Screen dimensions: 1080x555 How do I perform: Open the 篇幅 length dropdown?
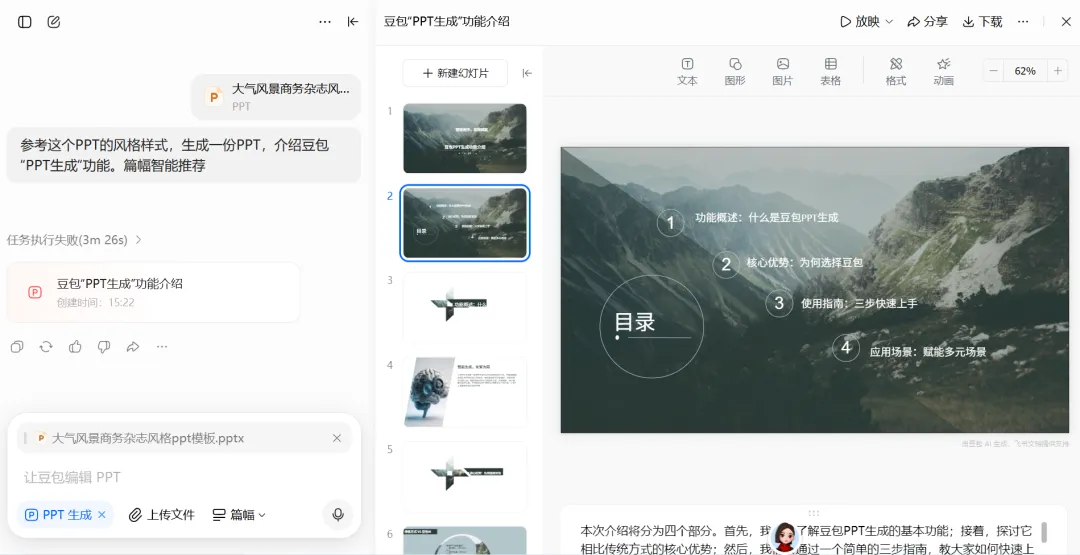239,514
